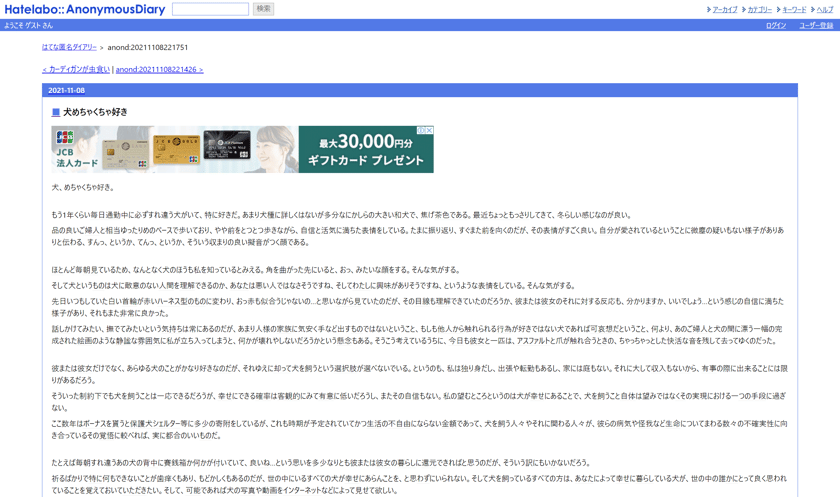Go to はてな匿名ダイアリー breadcrumb link

tap(69, 47)
